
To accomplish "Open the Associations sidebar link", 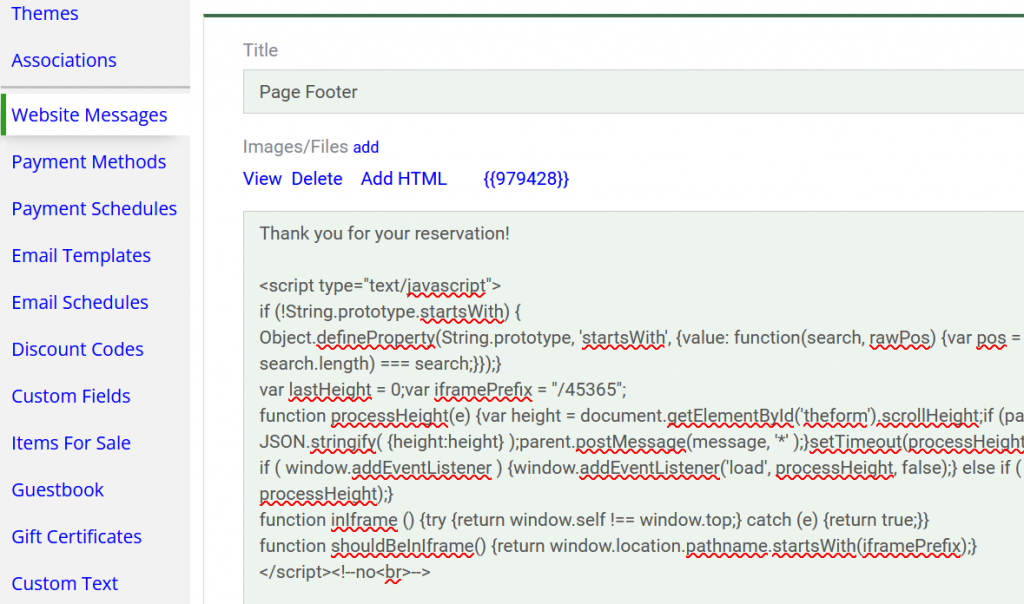I will 64,60.
